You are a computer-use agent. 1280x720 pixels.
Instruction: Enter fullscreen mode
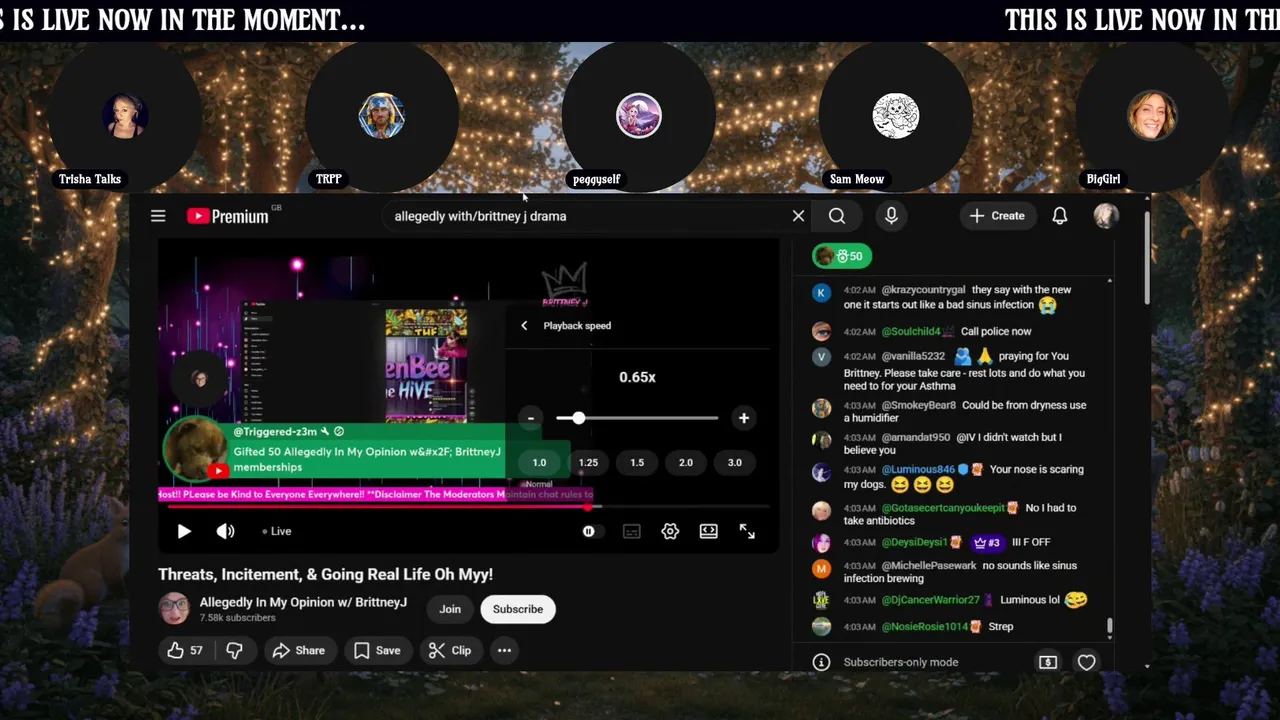pos(747,531)
